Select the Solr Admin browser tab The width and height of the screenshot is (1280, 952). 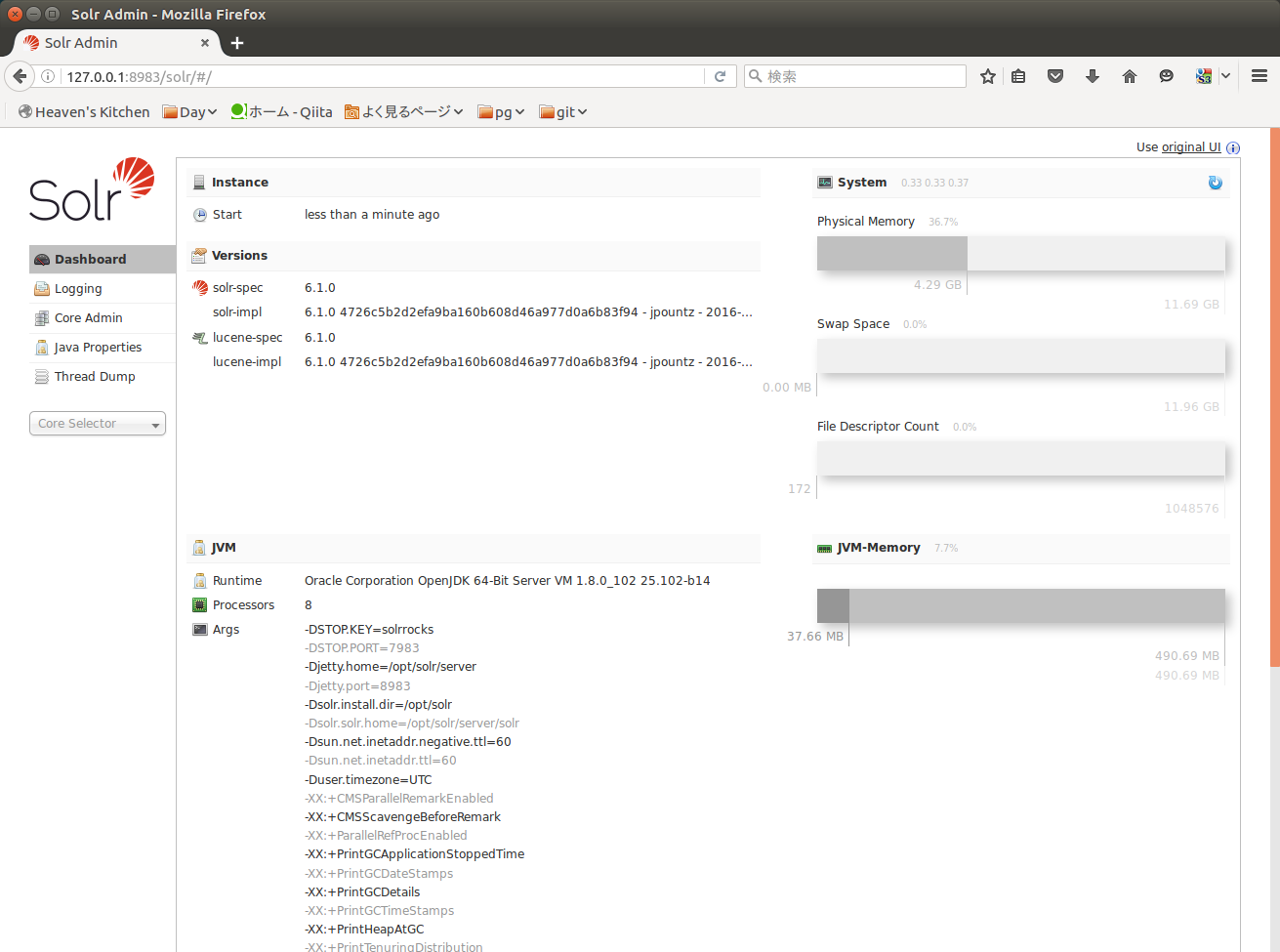point(107,42)
